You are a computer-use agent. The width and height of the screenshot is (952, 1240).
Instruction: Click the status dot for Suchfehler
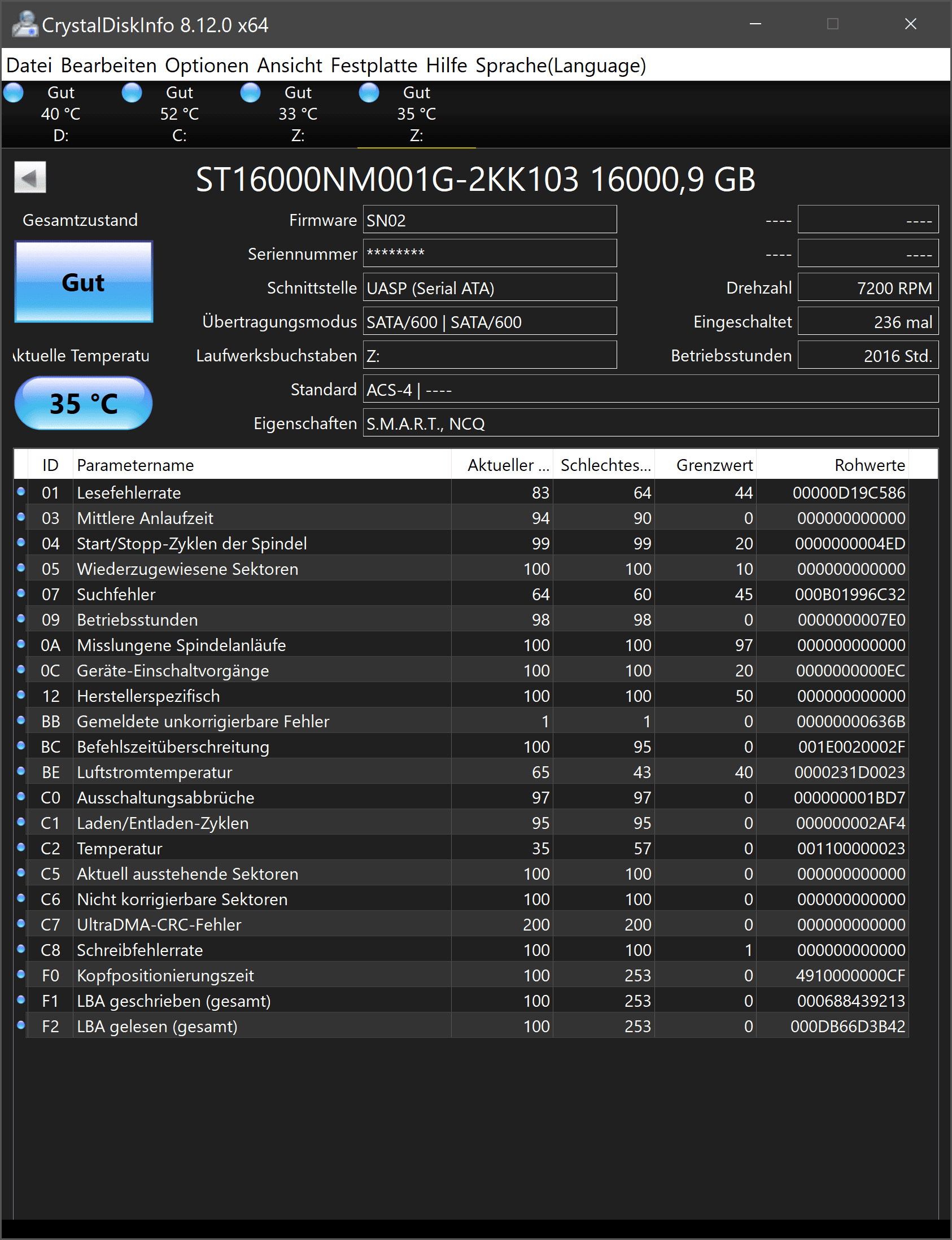[21, 593]
